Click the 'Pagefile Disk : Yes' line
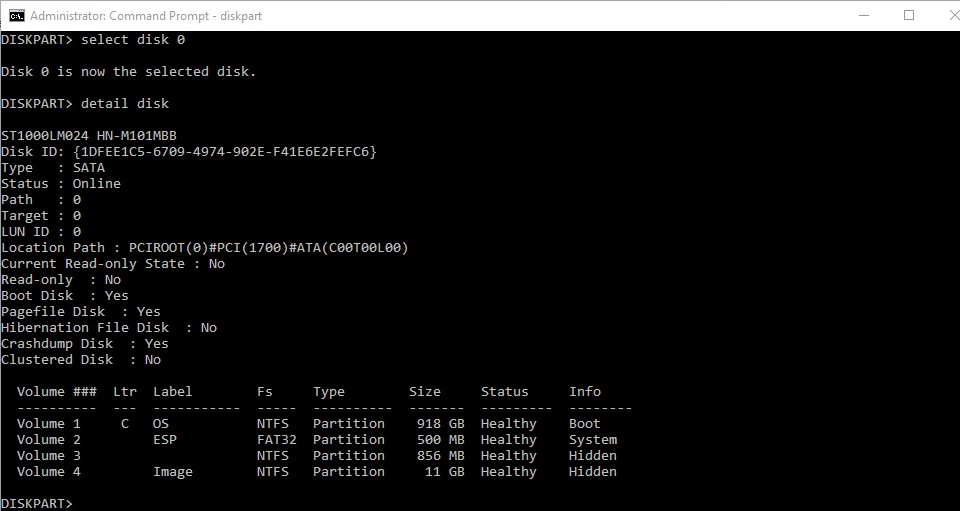Screen dimensions: 960x511 point(81,311)
